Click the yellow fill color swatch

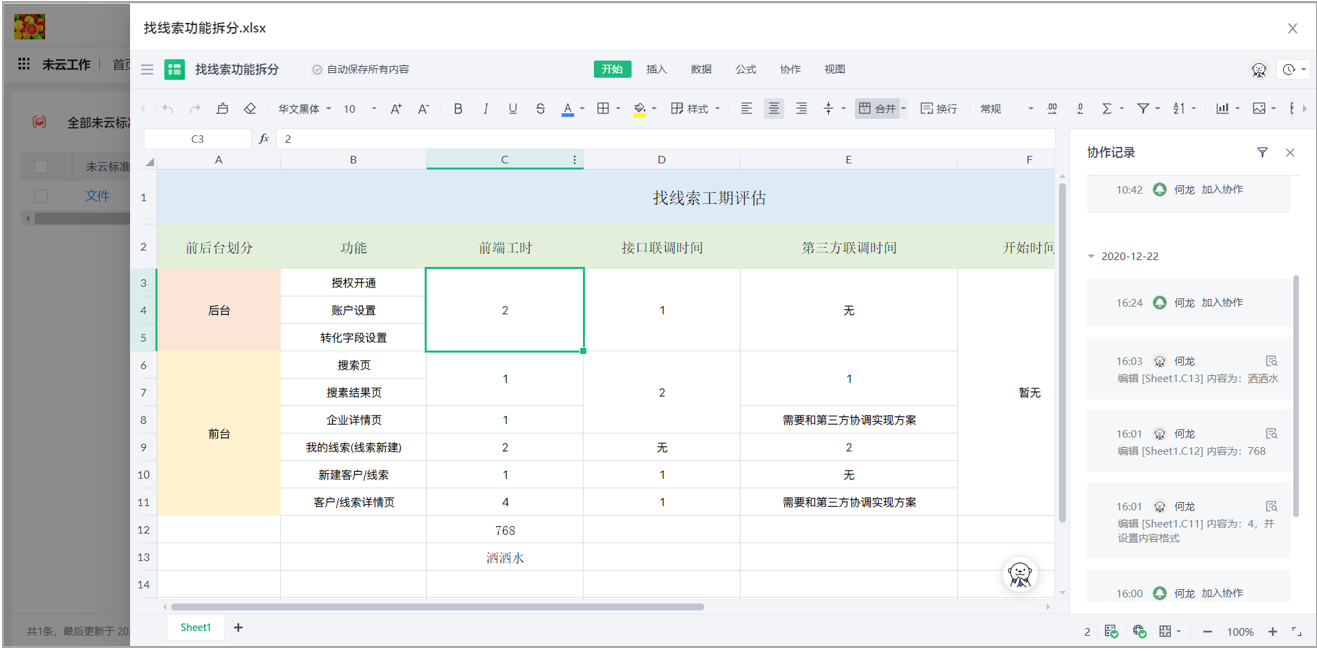(x=639, y=109)
